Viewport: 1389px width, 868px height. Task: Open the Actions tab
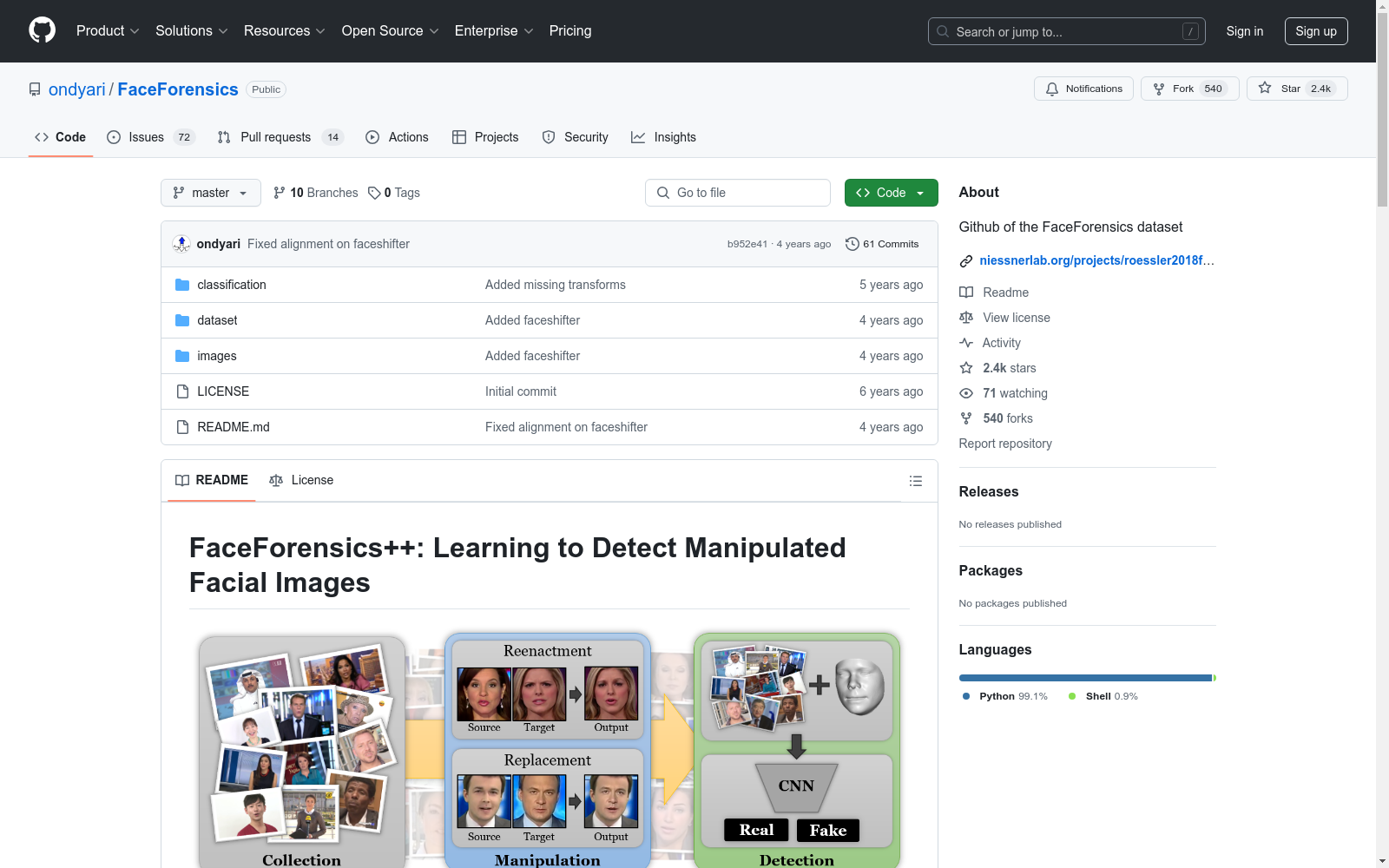tap(398, 137)
